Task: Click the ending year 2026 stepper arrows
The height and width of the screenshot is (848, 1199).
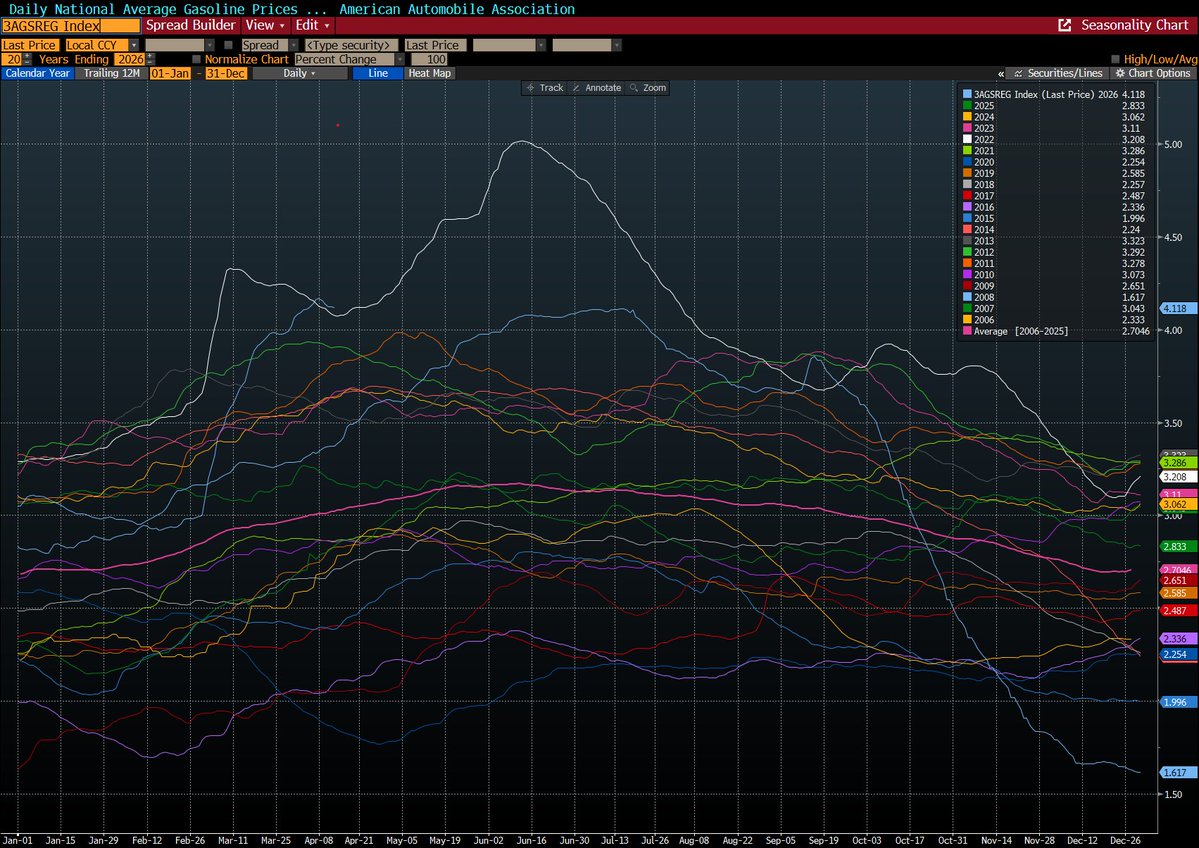Action: click(x=149, y=59)
